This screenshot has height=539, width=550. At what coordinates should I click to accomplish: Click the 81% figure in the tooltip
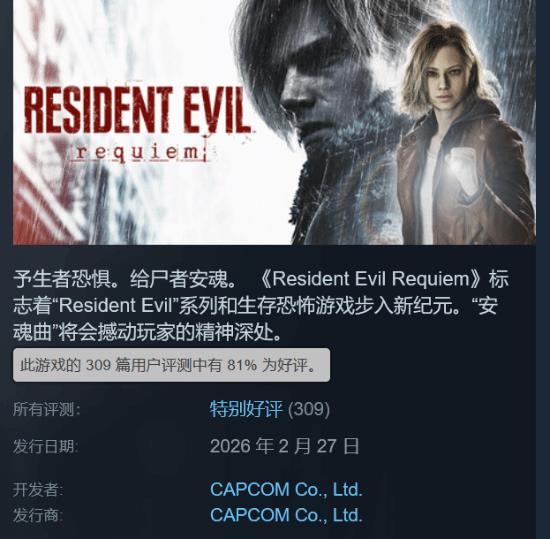(242, 365)
